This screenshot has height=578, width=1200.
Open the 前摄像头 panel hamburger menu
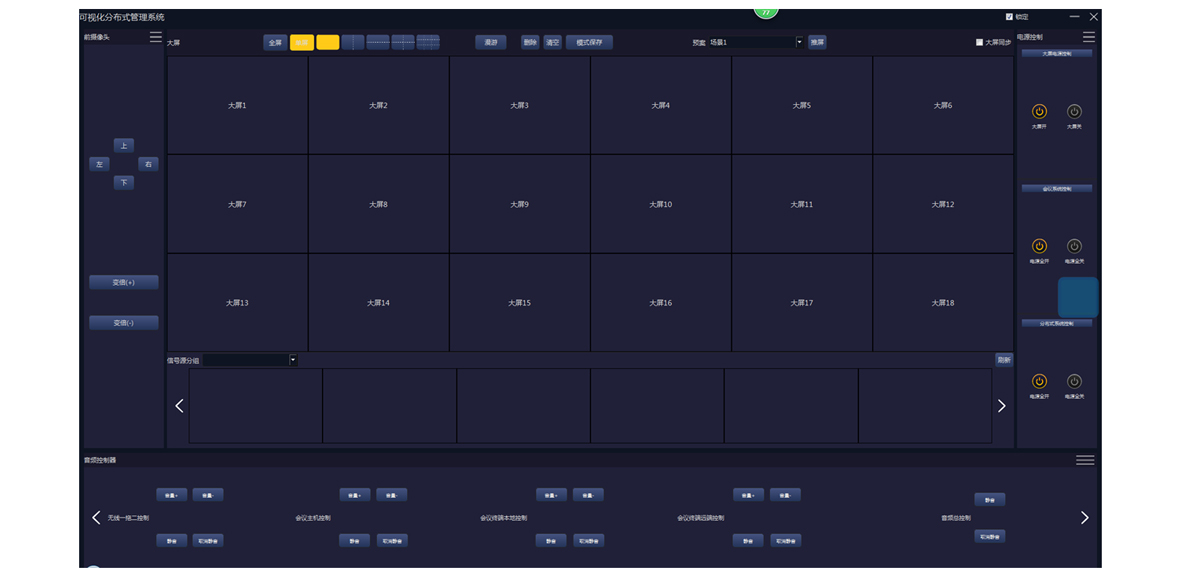click(x=156, y=37)
